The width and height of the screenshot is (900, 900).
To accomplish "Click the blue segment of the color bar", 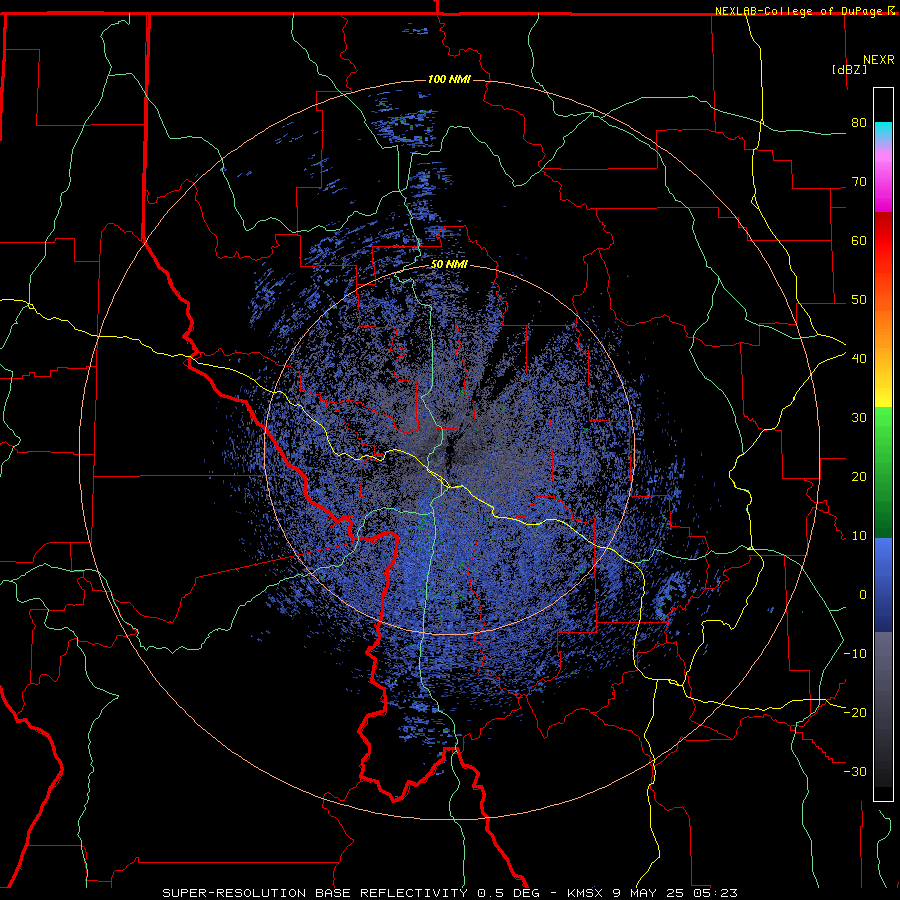I will tap(883, 585).
